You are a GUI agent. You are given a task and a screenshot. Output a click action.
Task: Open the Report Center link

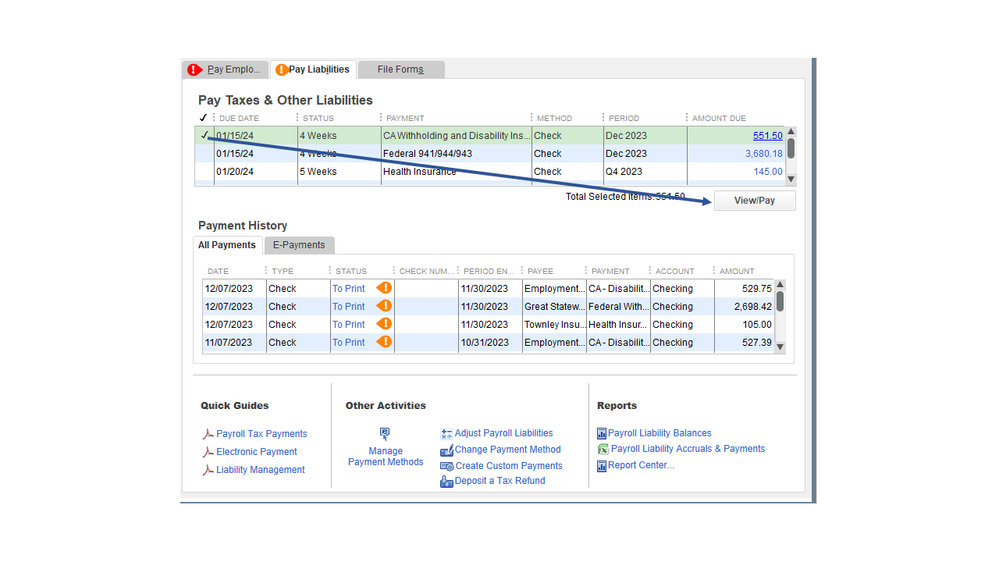640,466
